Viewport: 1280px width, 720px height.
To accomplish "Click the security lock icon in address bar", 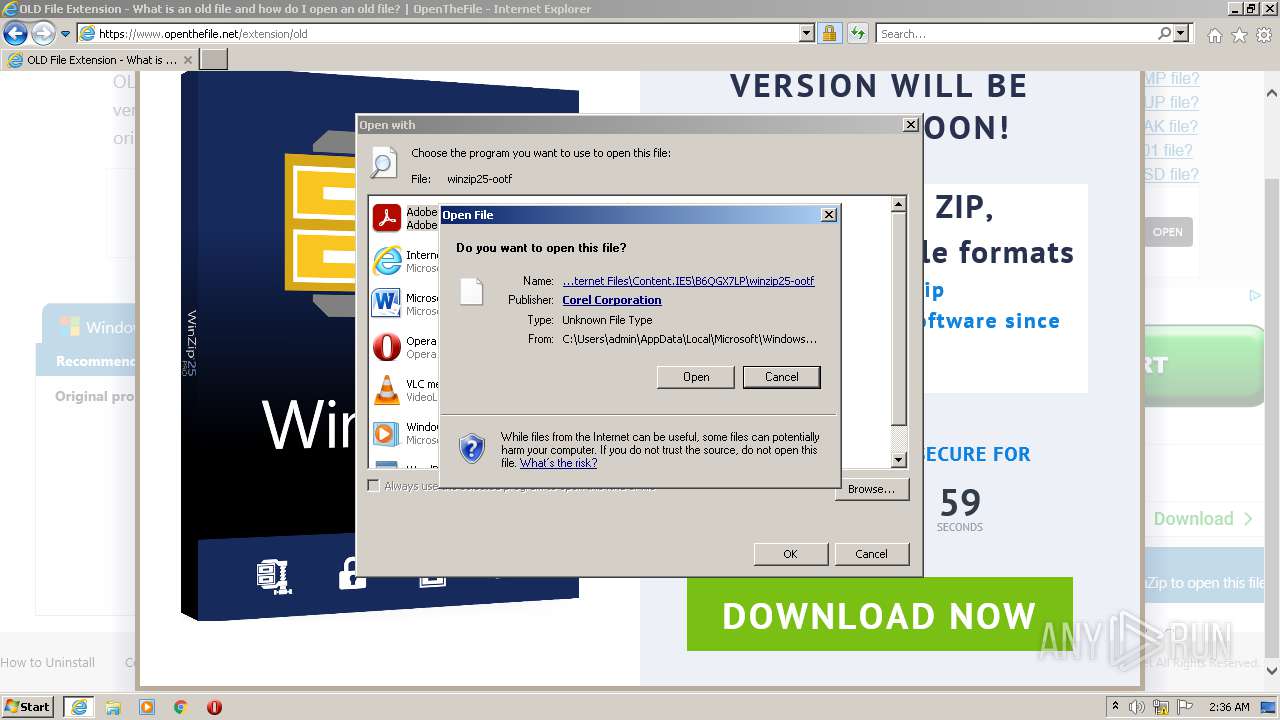I will [x=829, y=33].
